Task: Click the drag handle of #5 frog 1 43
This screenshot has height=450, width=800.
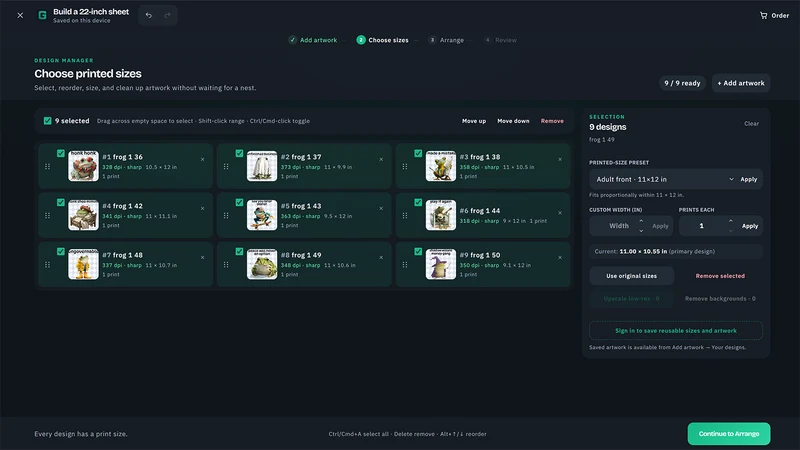Action: [x=226, y=215]
